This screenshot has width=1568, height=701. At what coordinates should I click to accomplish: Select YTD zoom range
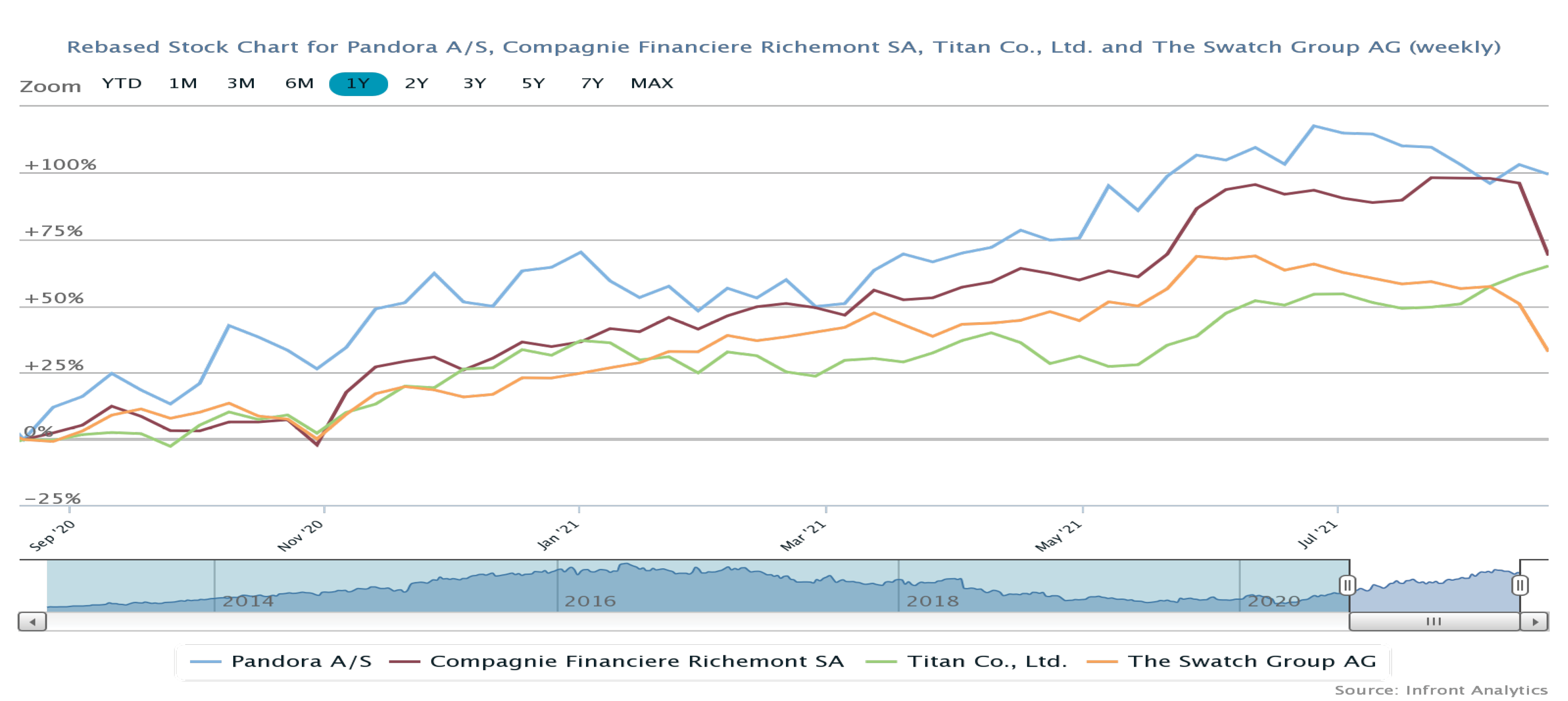pos(122,84)
